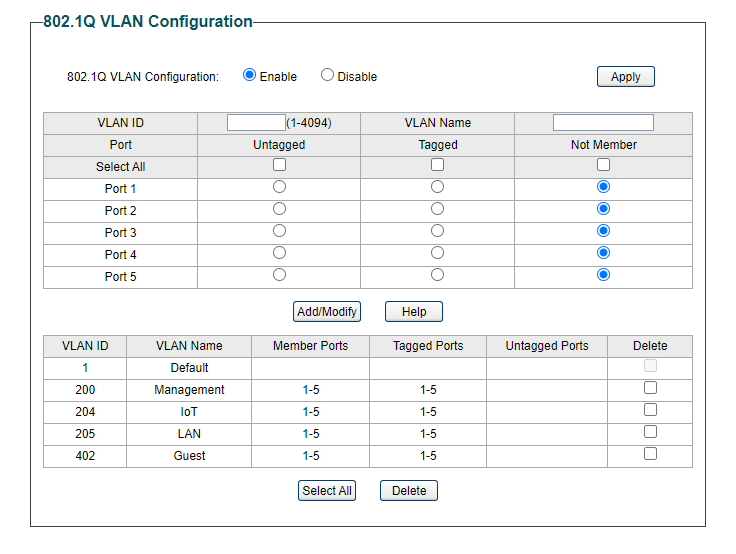Set Port 2 to Untagged
Screen dimensions: 736x554
[279, 209]
